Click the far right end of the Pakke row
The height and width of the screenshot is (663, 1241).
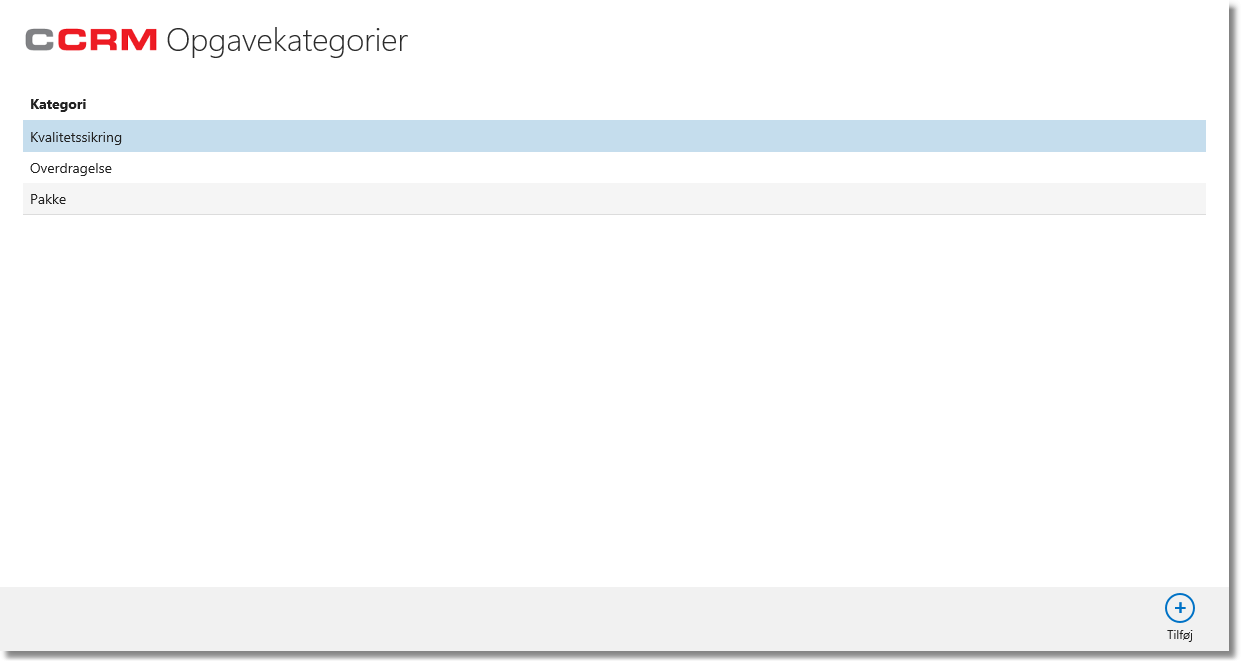point(1190,199)
